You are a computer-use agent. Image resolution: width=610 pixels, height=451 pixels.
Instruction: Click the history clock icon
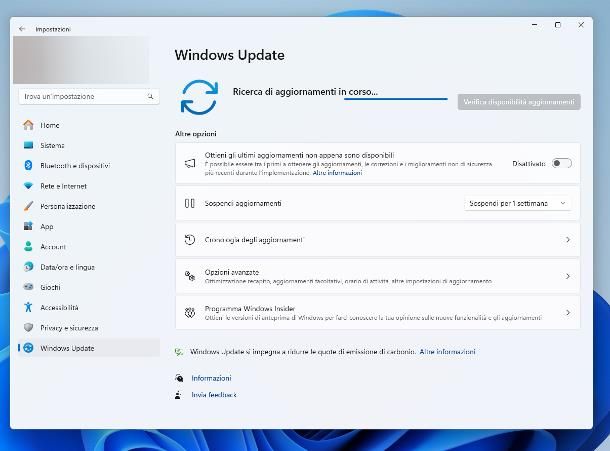tap(189, 240)
